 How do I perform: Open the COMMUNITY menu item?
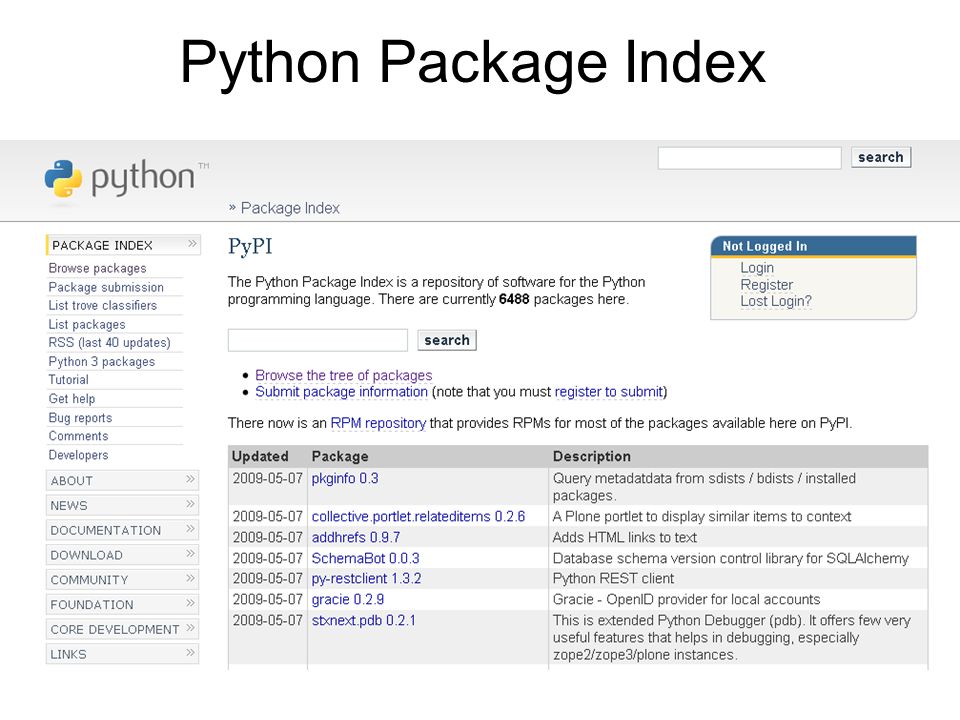tap(122, 580)
